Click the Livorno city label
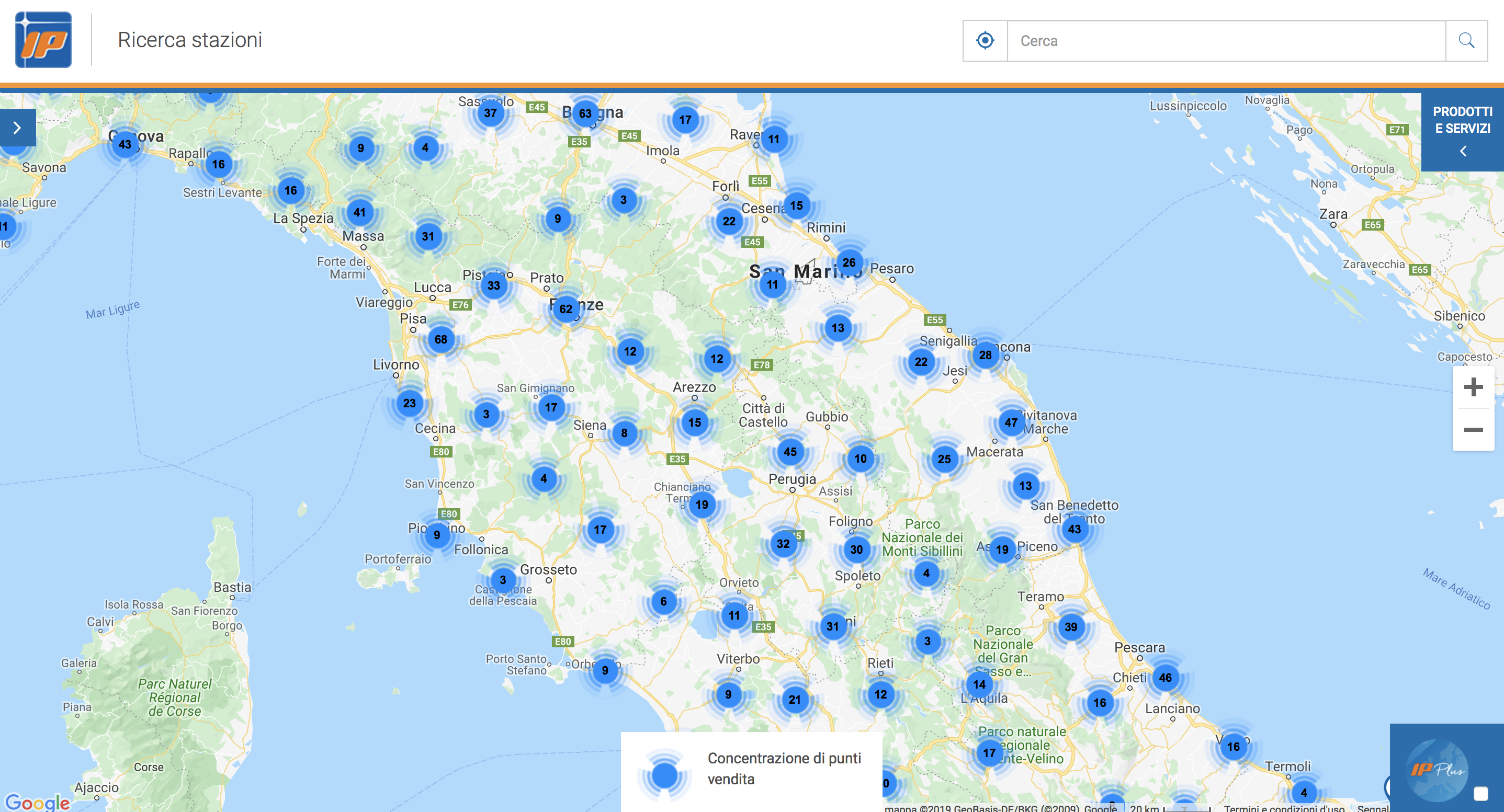1504x812 pixels. 396,364
